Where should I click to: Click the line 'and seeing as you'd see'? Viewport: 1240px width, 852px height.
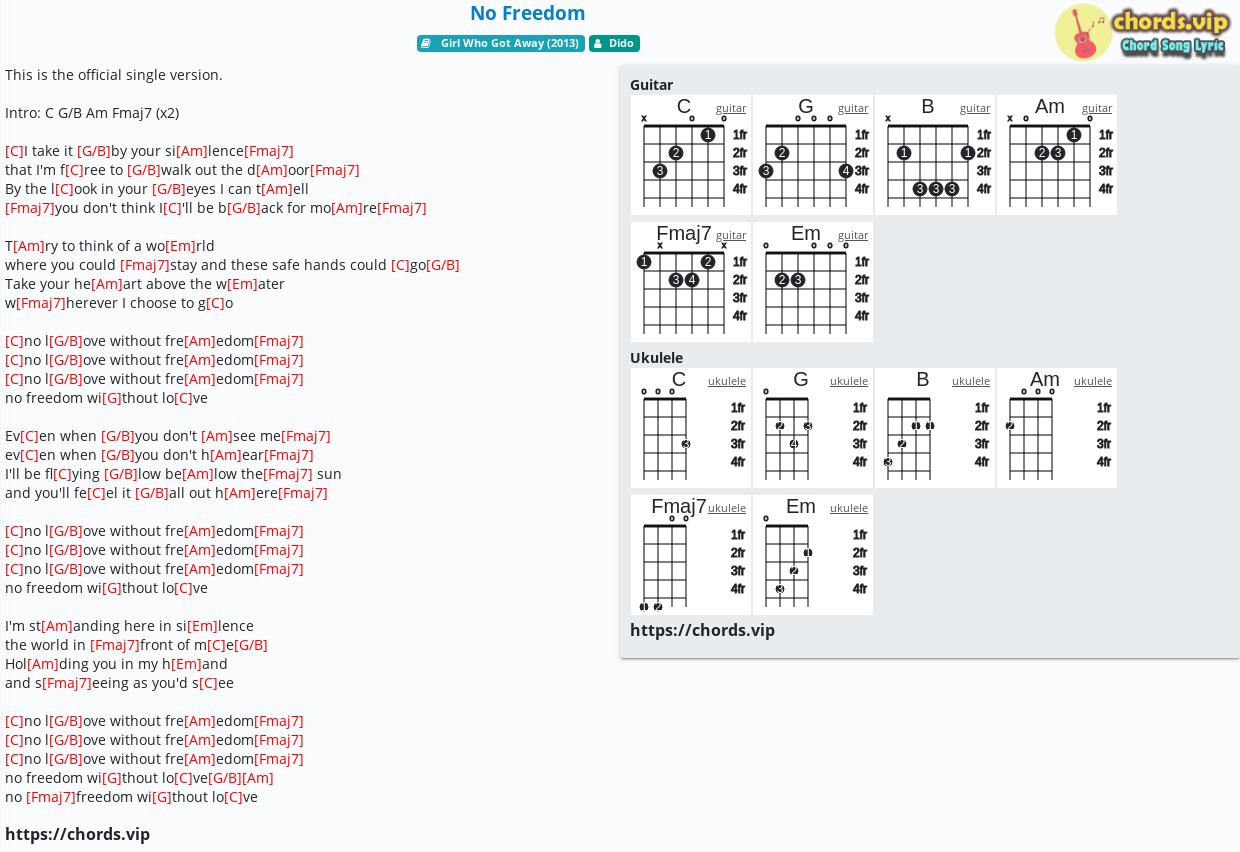pos(119,683)
